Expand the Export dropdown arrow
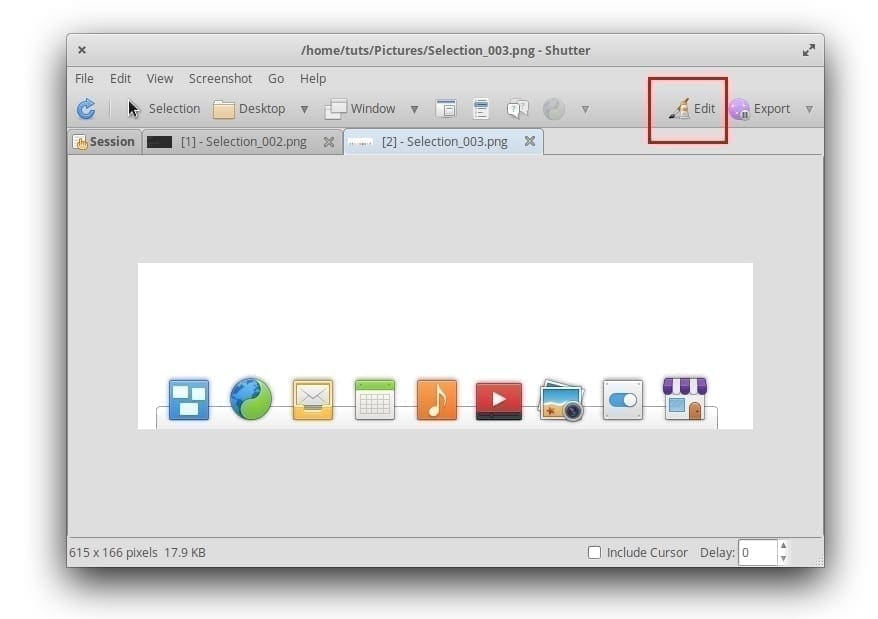878x619 pixels. [809, 109]
